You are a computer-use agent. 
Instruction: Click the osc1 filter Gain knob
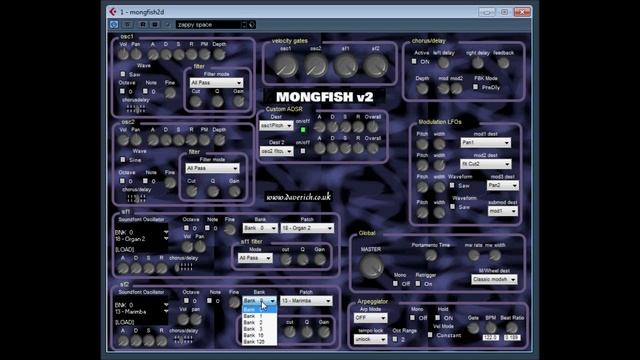tap(239, 101)
